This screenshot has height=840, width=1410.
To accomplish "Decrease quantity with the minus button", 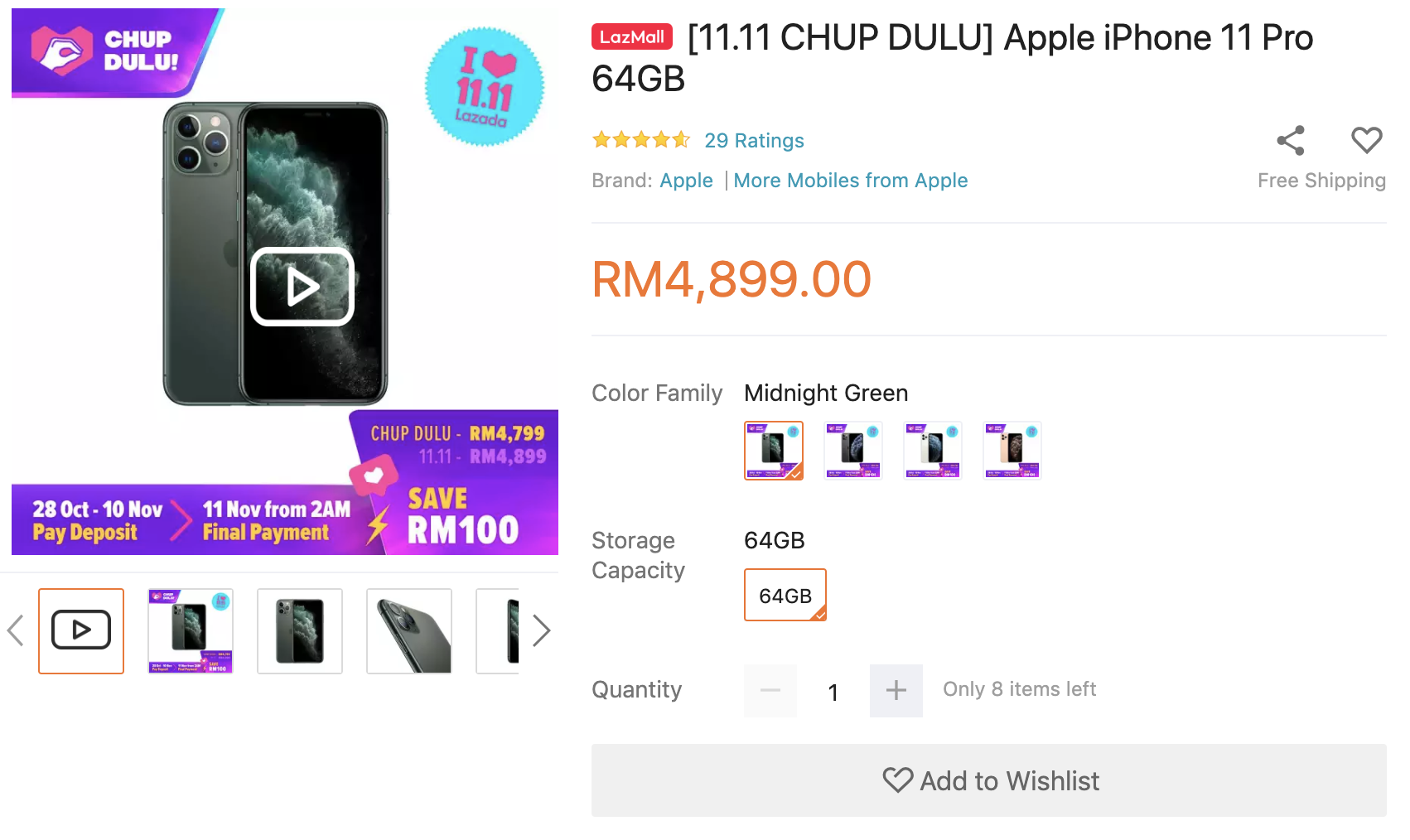I will pyautogui.click(x=770, y=690).
